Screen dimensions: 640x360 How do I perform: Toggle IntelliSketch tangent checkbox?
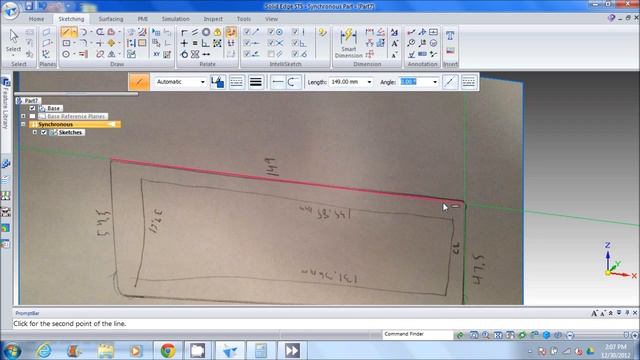pyautogui.click(x=295, y=54)
